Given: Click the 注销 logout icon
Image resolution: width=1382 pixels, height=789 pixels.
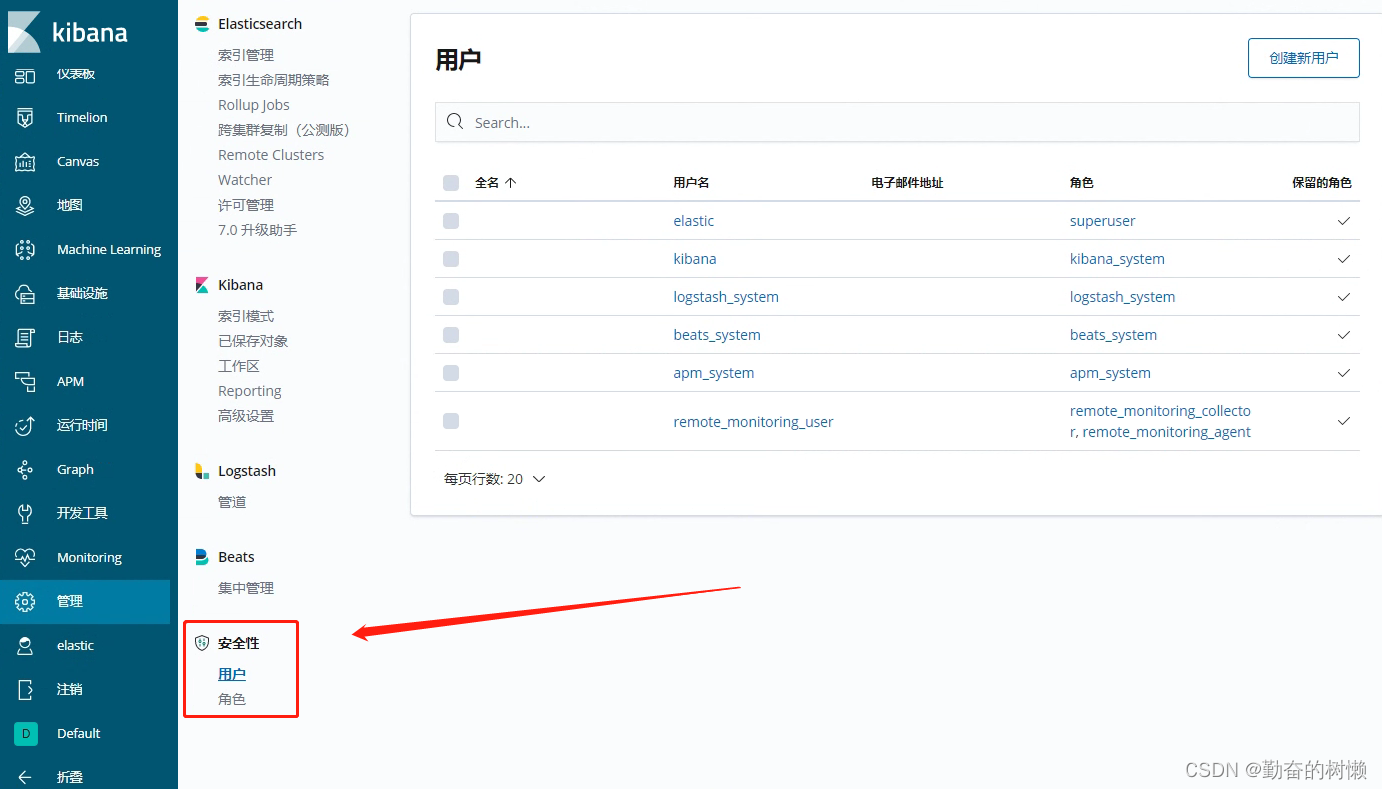Looking at the screenshot, I should click(25, 690).
